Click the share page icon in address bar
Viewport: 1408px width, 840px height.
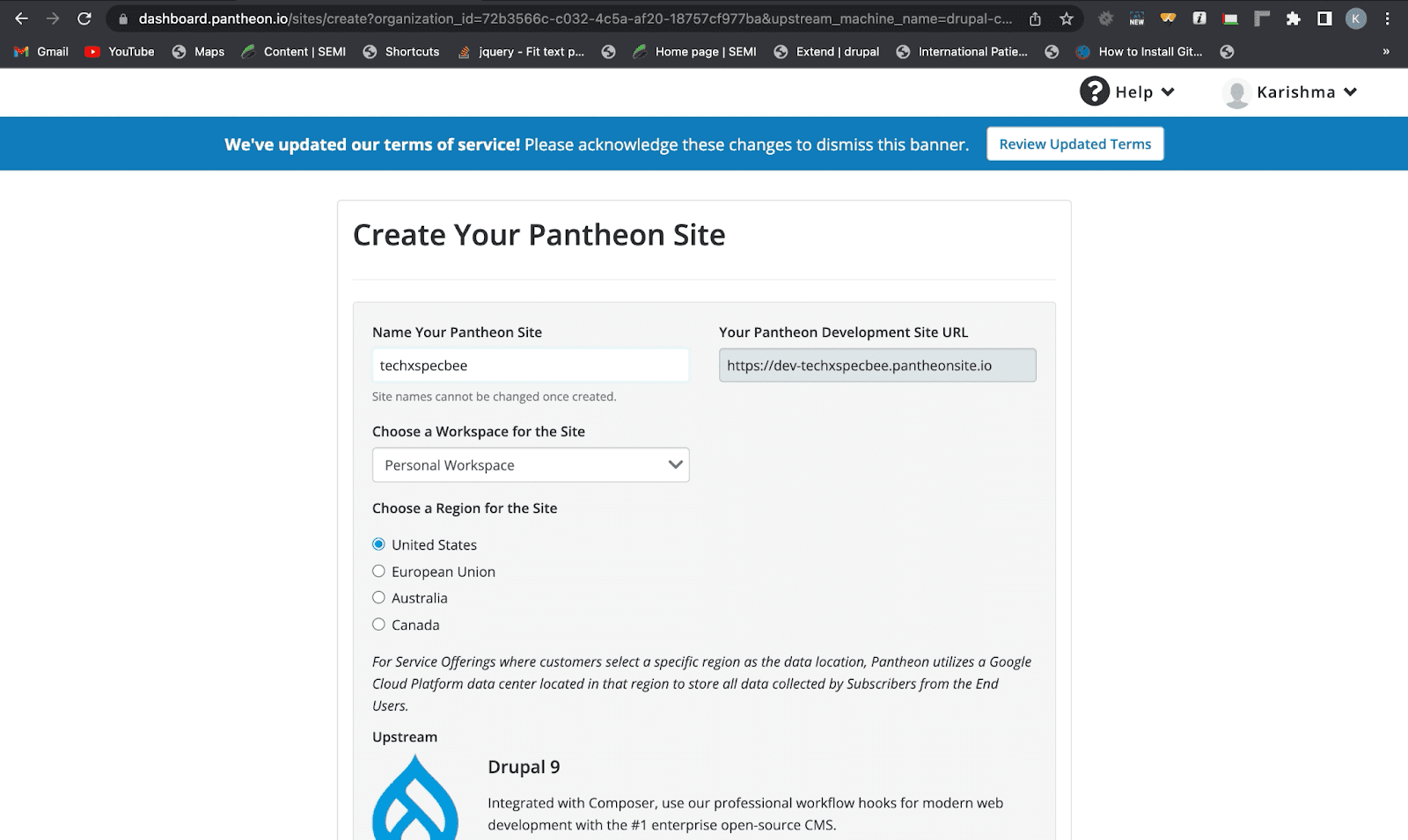[1035, 18]
